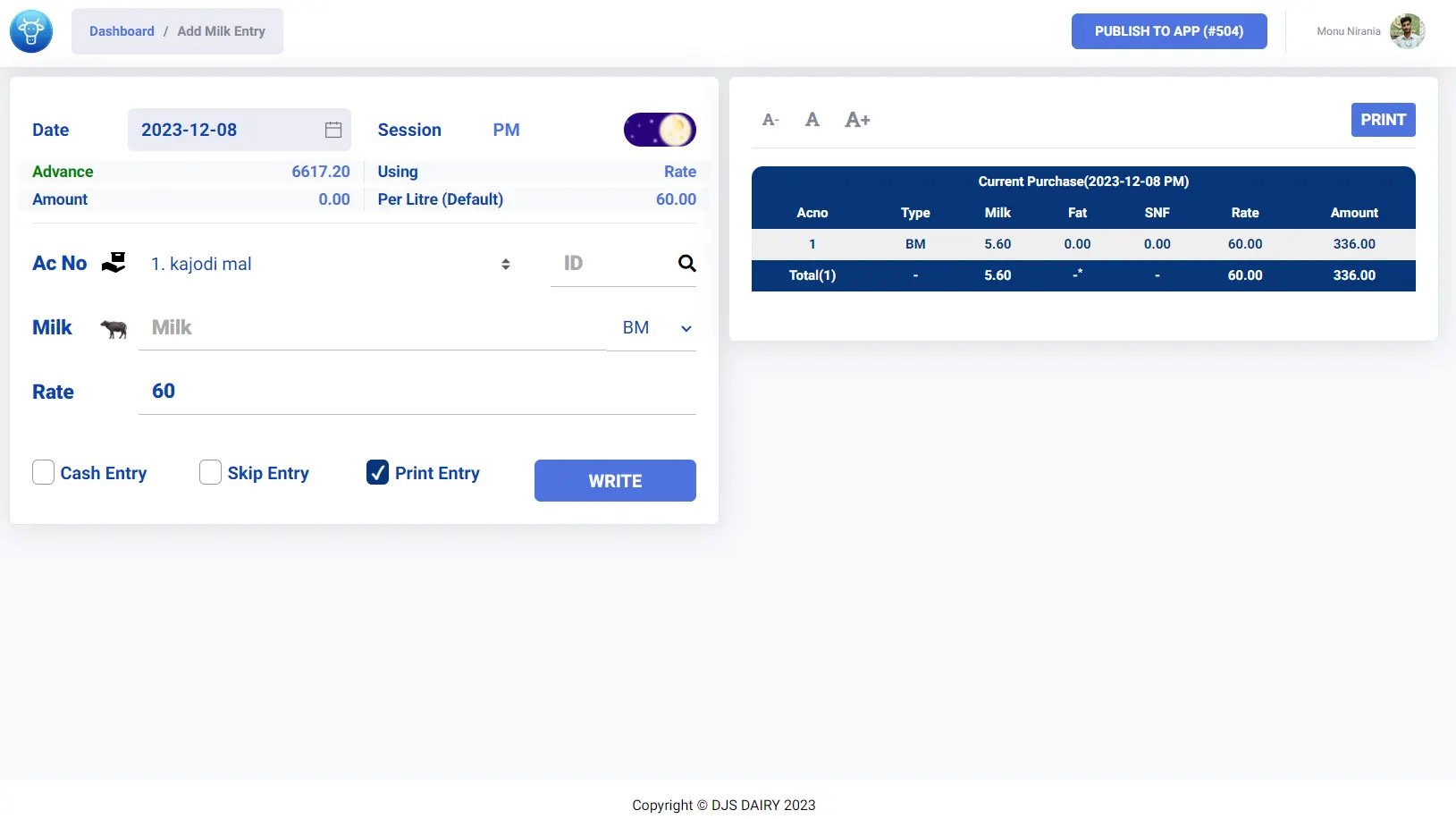Viewport: 1456px width, 819px height.
Task: Click Monu Nirania profile avatar
Action: (1407, 31)
